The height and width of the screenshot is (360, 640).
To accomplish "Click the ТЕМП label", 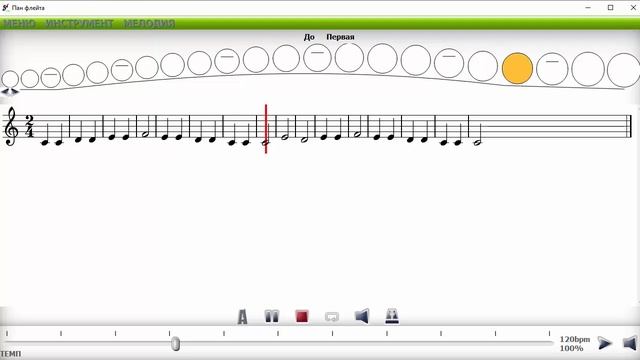I will click(11, 354).
